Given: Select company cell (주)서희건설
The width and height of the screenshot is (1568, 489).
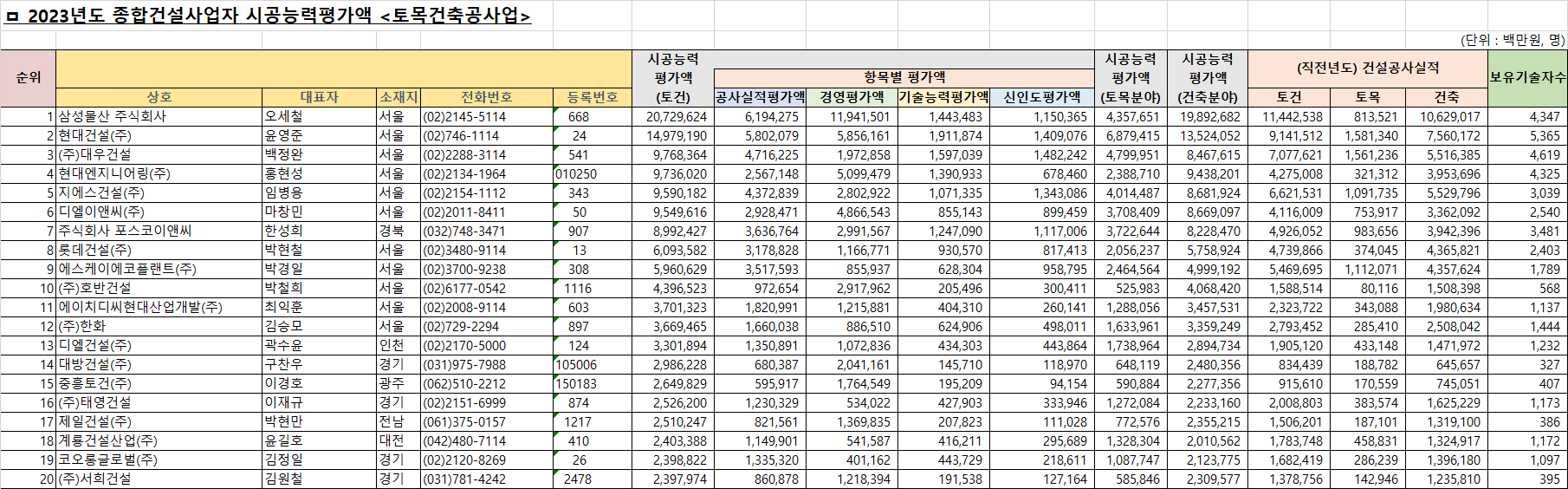Looking at the screenshot, I should click(159, 479).
